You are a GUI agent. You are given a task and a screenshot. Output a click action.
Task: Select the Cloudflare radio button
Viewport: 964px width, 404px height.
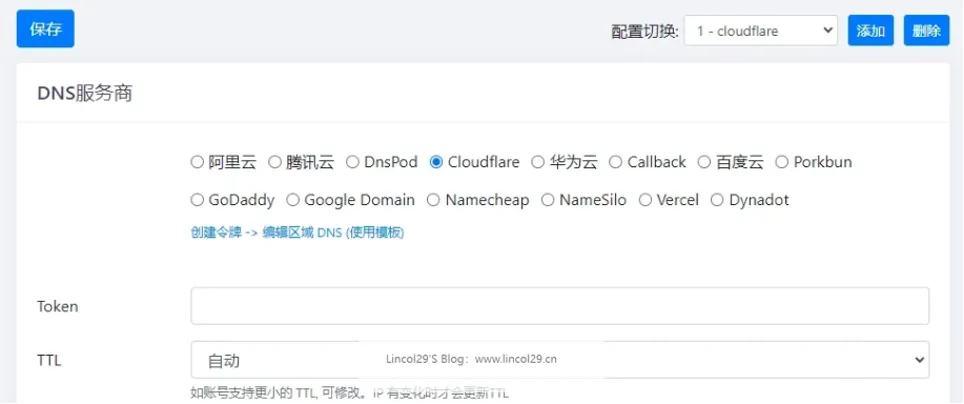pos(436,162)
